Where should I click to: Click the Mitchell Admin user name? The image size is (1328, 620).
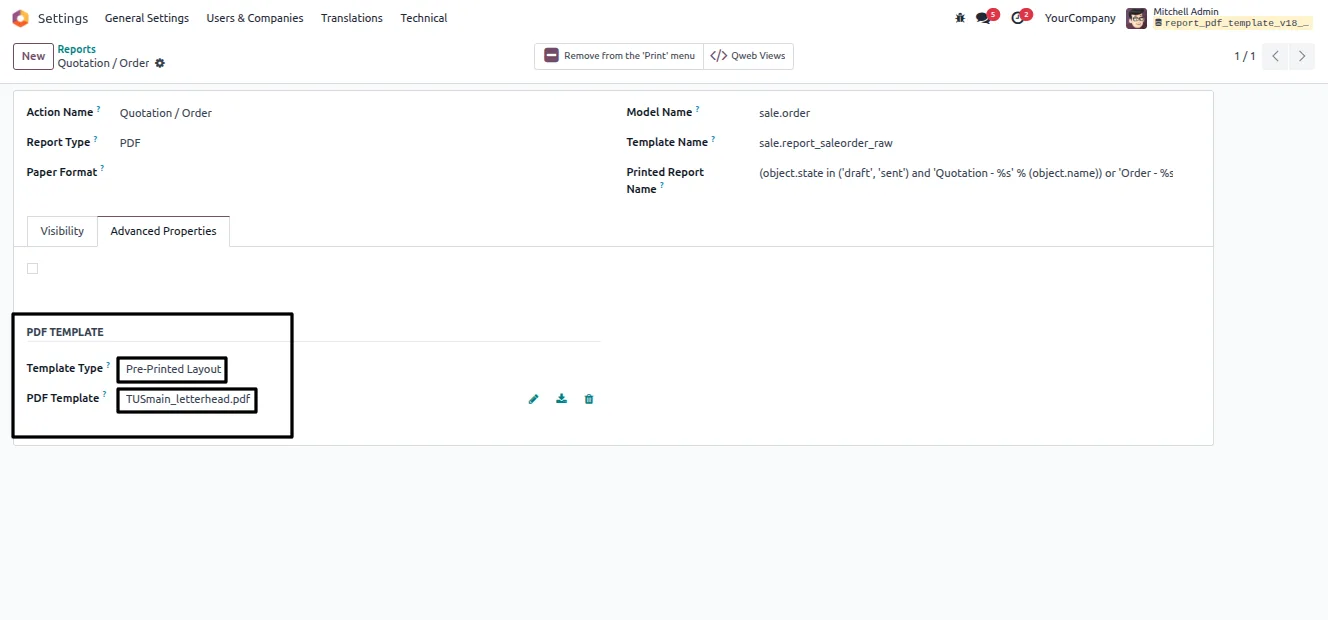(x=1186, y=12)
